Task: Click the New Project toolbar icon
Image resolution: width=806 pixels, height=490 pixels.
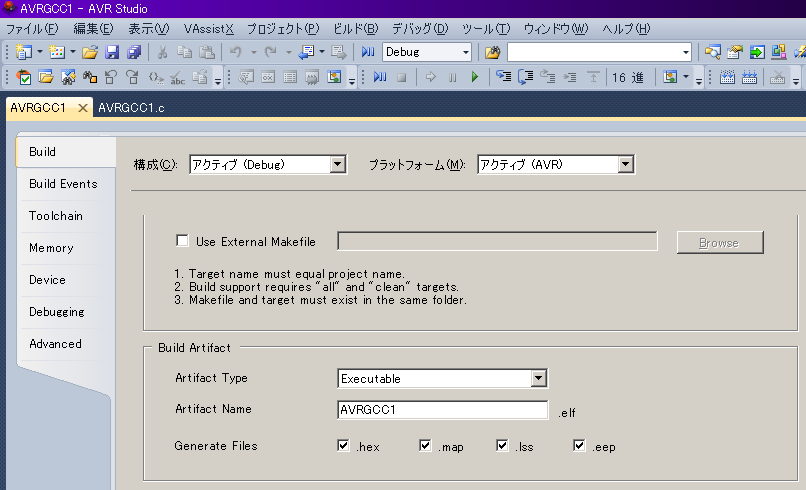Action: (x=24, y=52)
